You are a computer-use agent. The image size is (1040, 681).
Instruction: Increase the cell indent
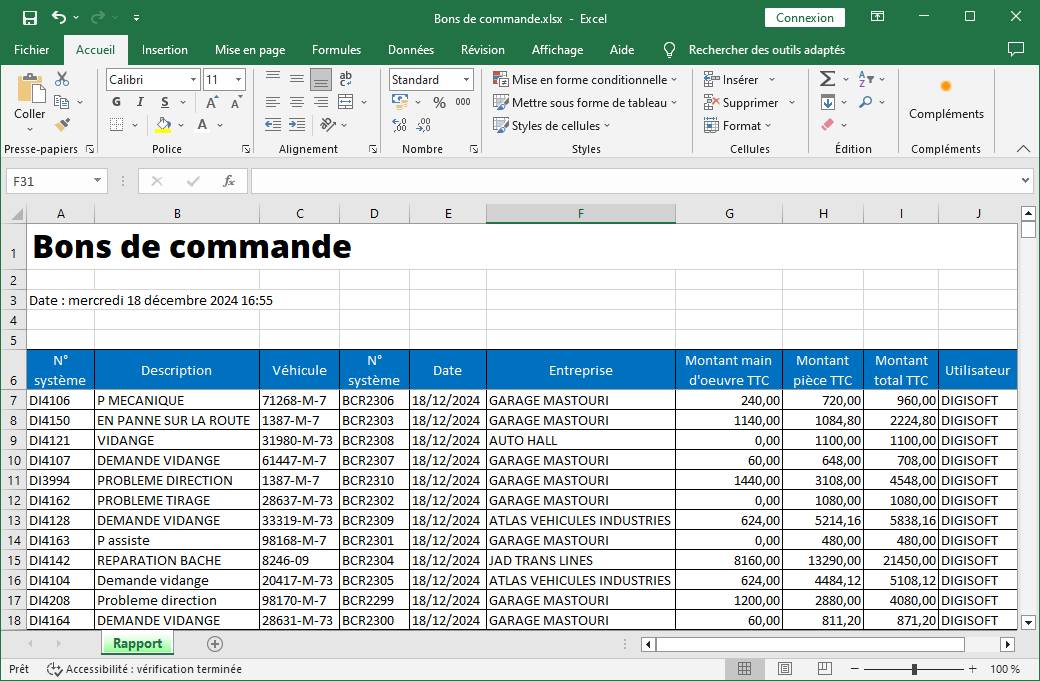tap(297, 125)
